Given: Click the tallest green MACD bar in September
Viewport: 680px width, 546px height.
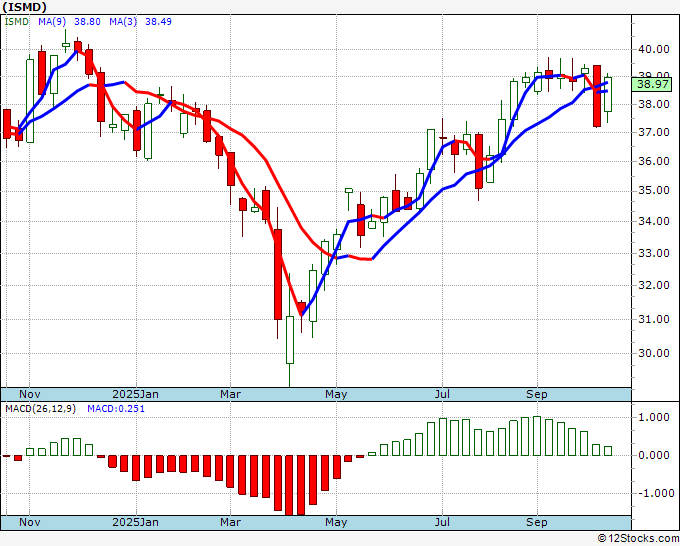Looking at the screenshot, I should pos(537,436).
